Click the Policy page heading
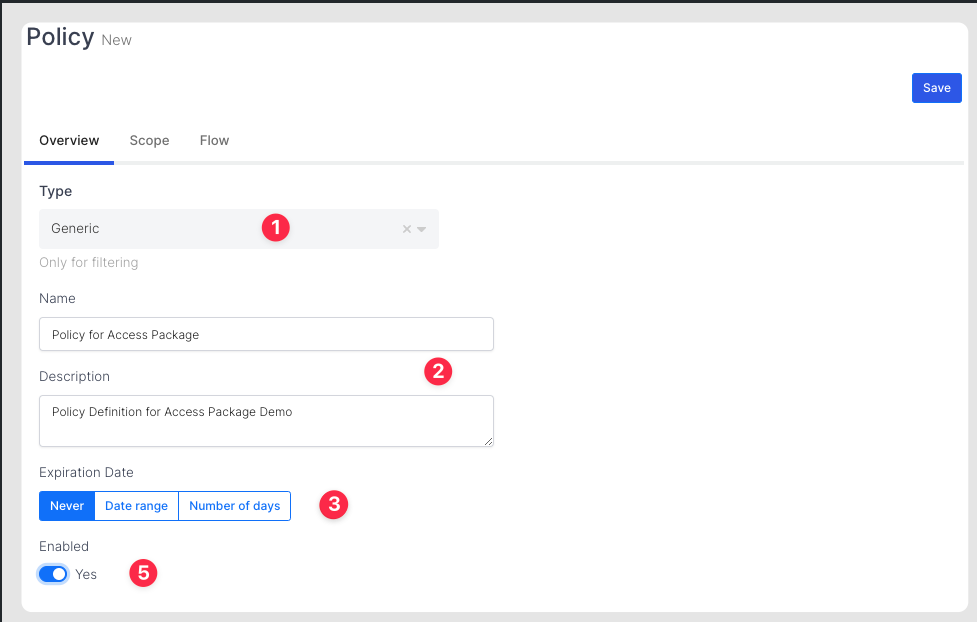This screenshot has height=622, width=977. pyautogui.click(x=60, y=37)
